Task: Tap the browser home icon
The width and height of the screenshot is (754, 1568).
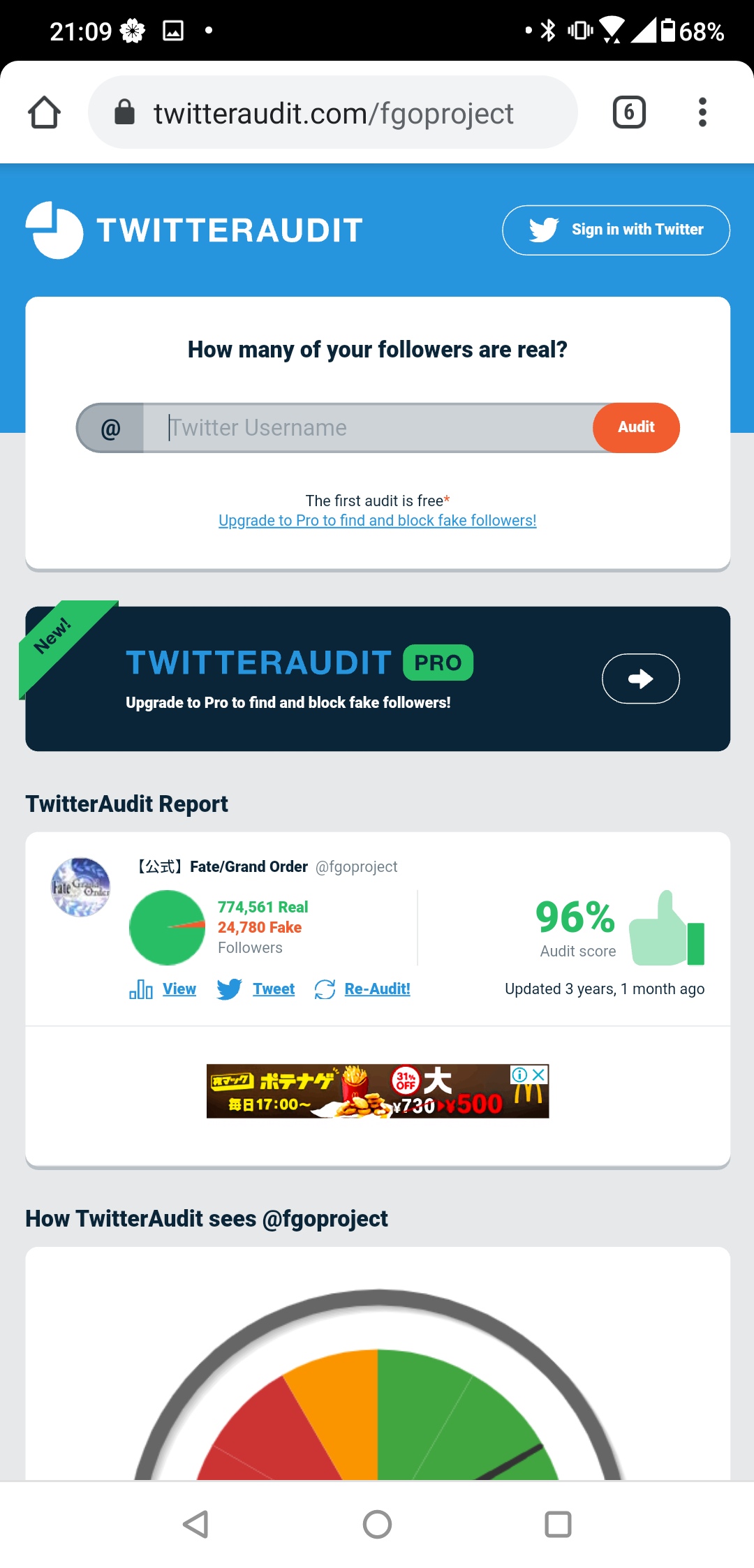Action: point(44,112)
